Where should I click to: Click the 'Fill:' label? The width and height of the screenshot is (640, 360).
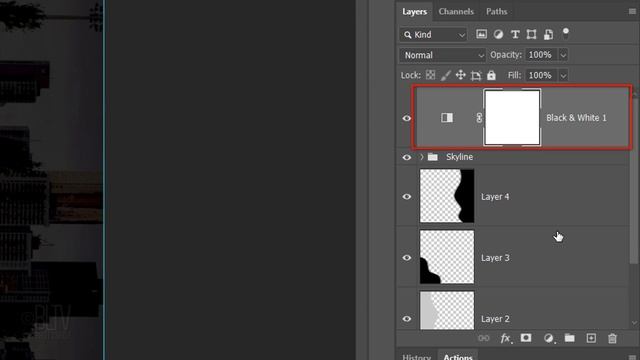tap(515, 75)
